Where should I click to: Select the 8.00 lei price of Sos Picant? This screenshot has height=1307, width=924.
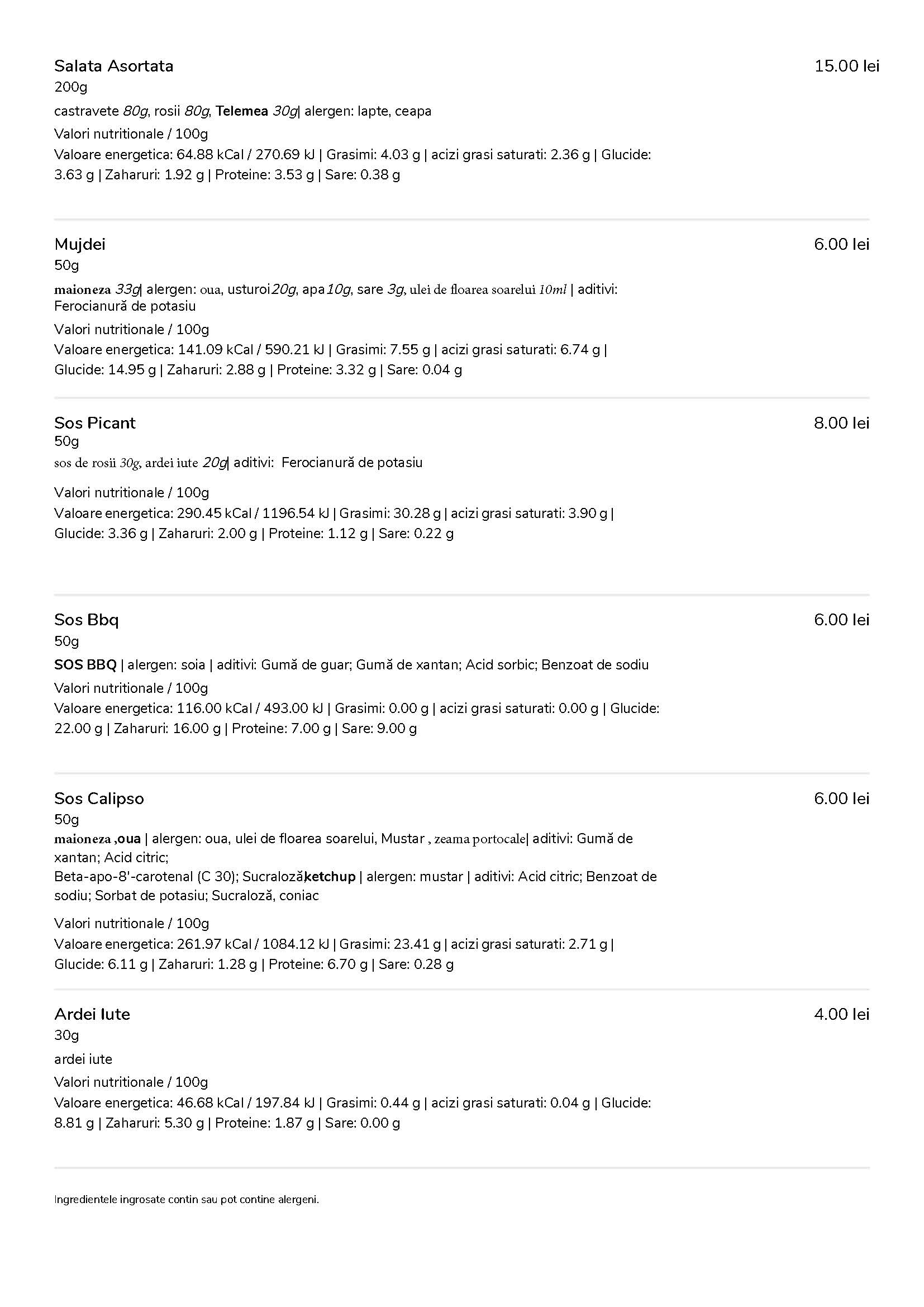pyautogui.click(x=841, y=423)
